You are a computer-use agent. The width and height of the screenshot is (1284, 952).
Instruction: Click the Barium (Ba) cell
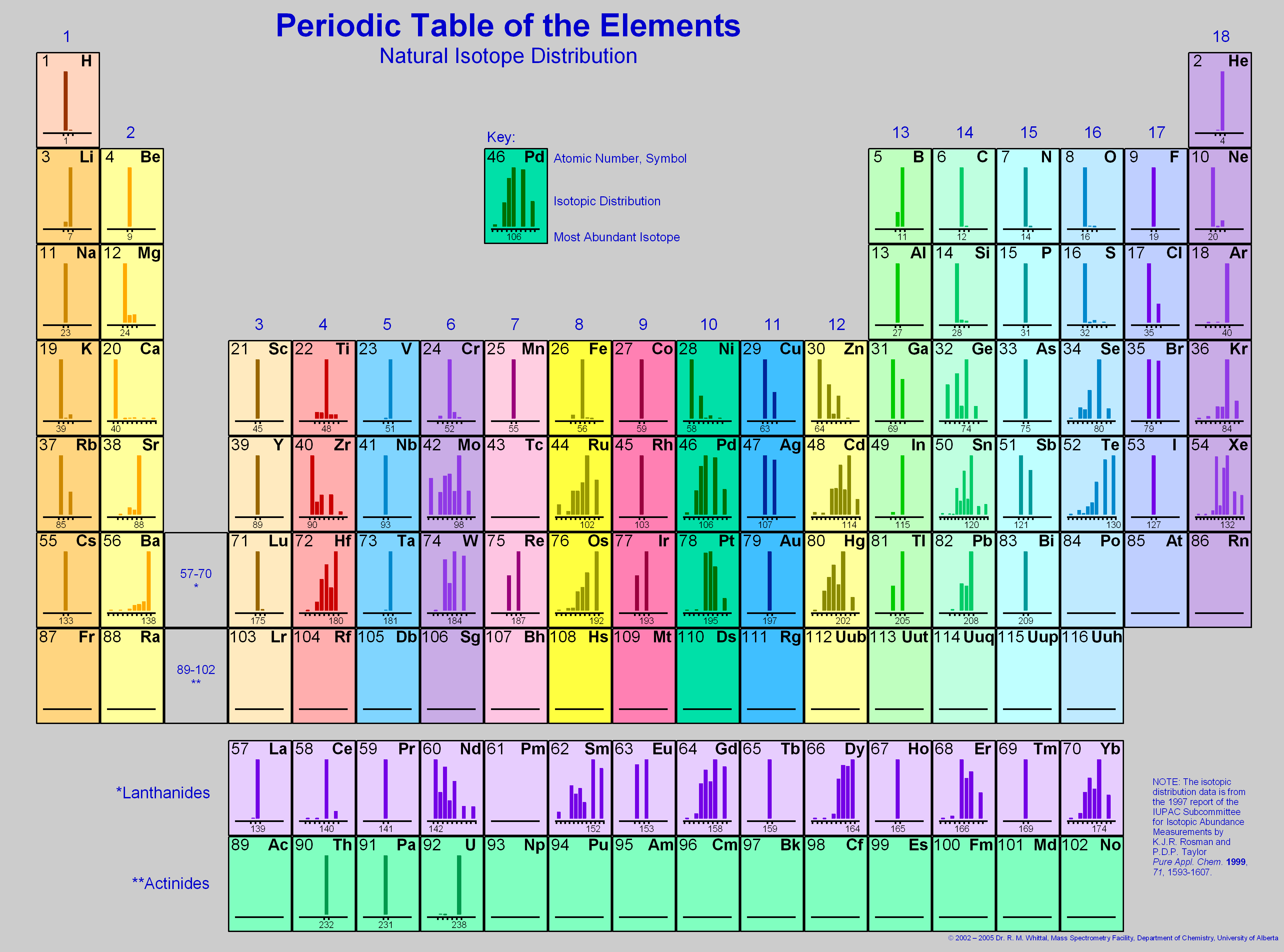point(132,580)
